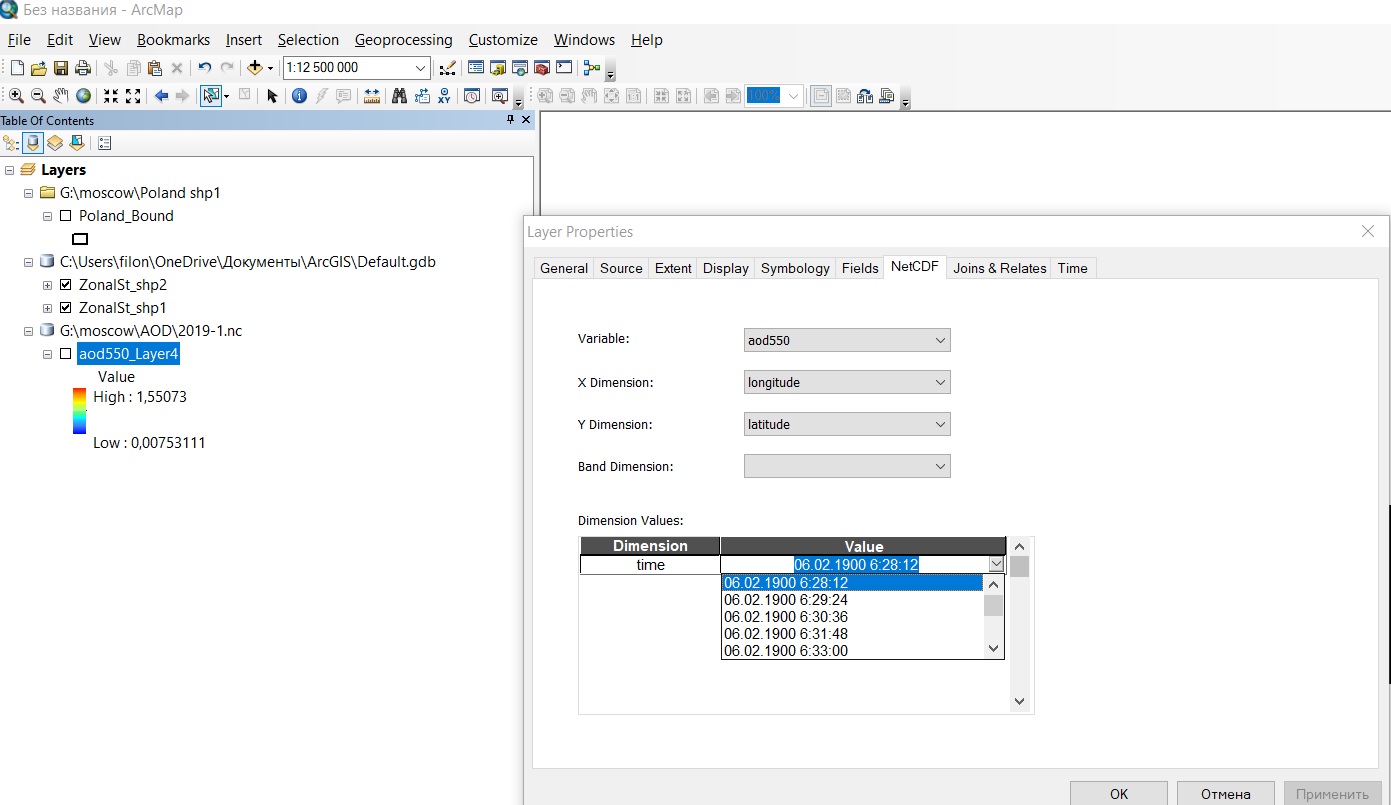Open the Geoprocessing menu
1391x805 pixels.
403,40
